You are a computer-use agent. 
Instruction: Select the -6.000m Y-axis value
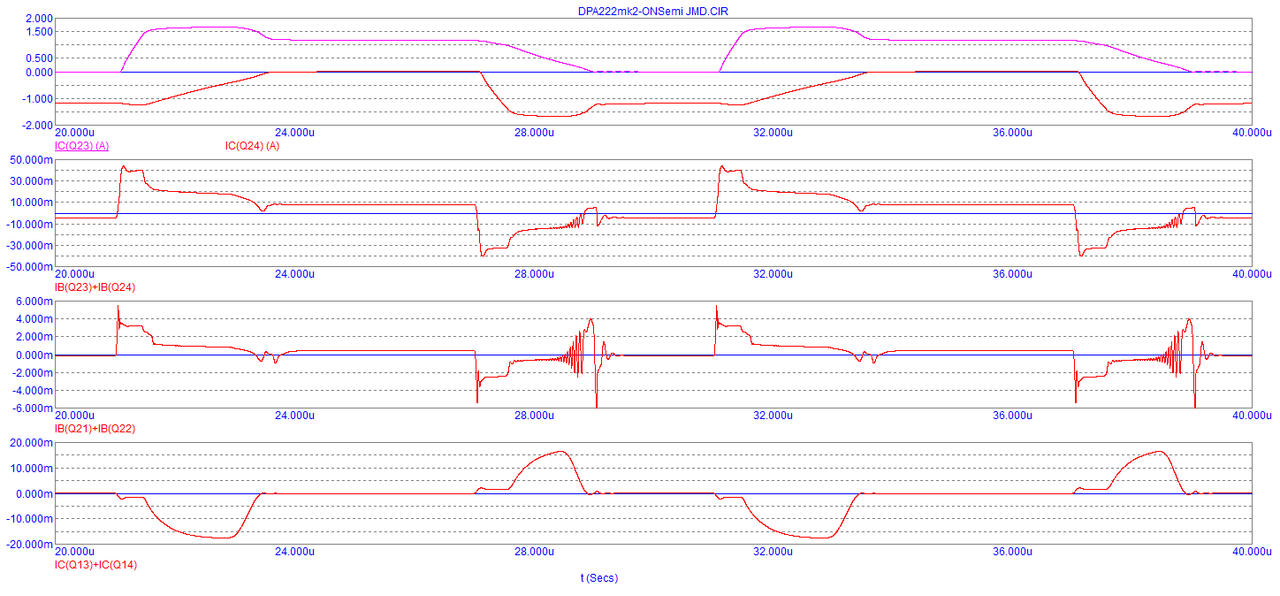33,408
